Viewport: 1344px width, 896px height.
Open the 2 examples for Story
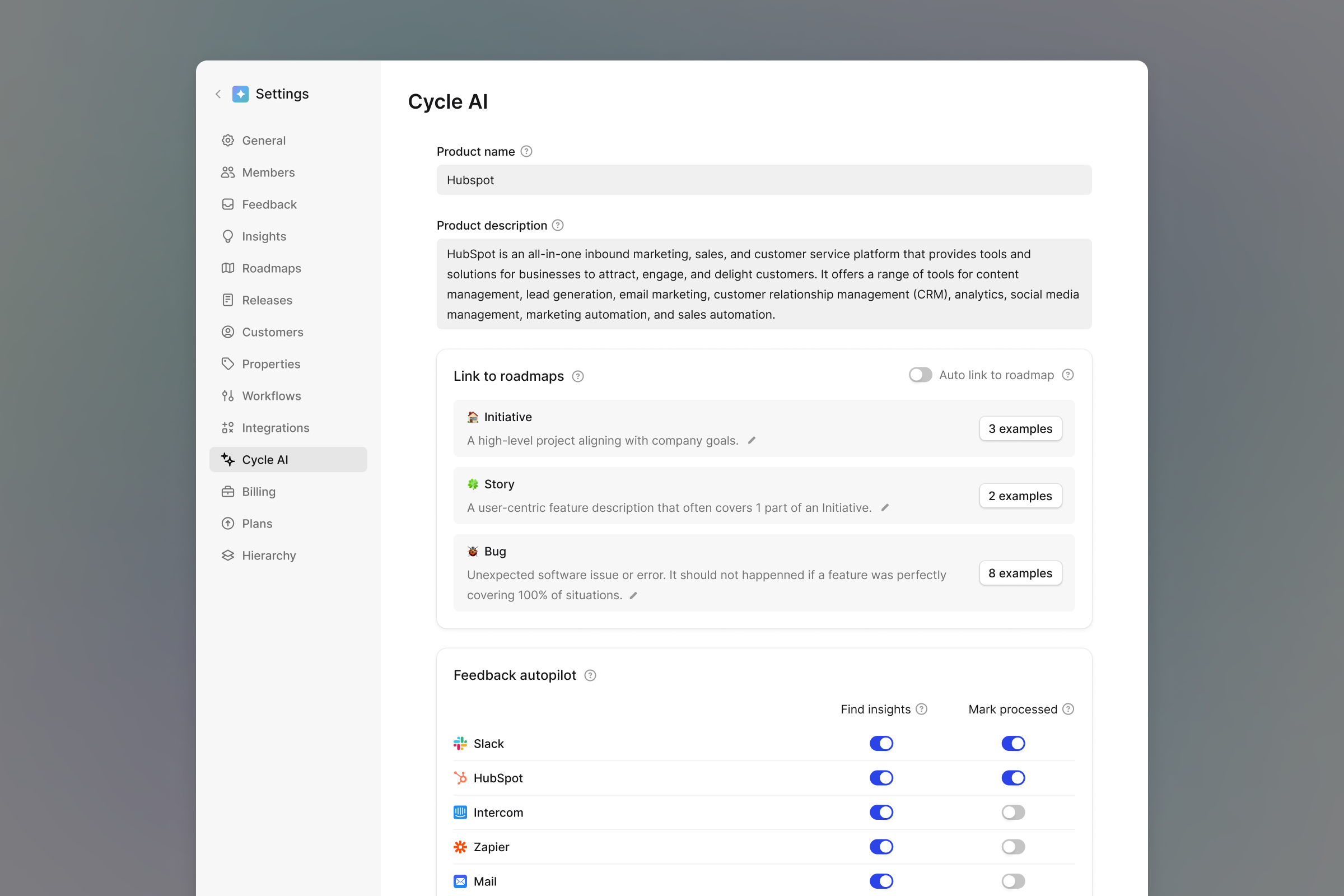tap(1020, 496)
